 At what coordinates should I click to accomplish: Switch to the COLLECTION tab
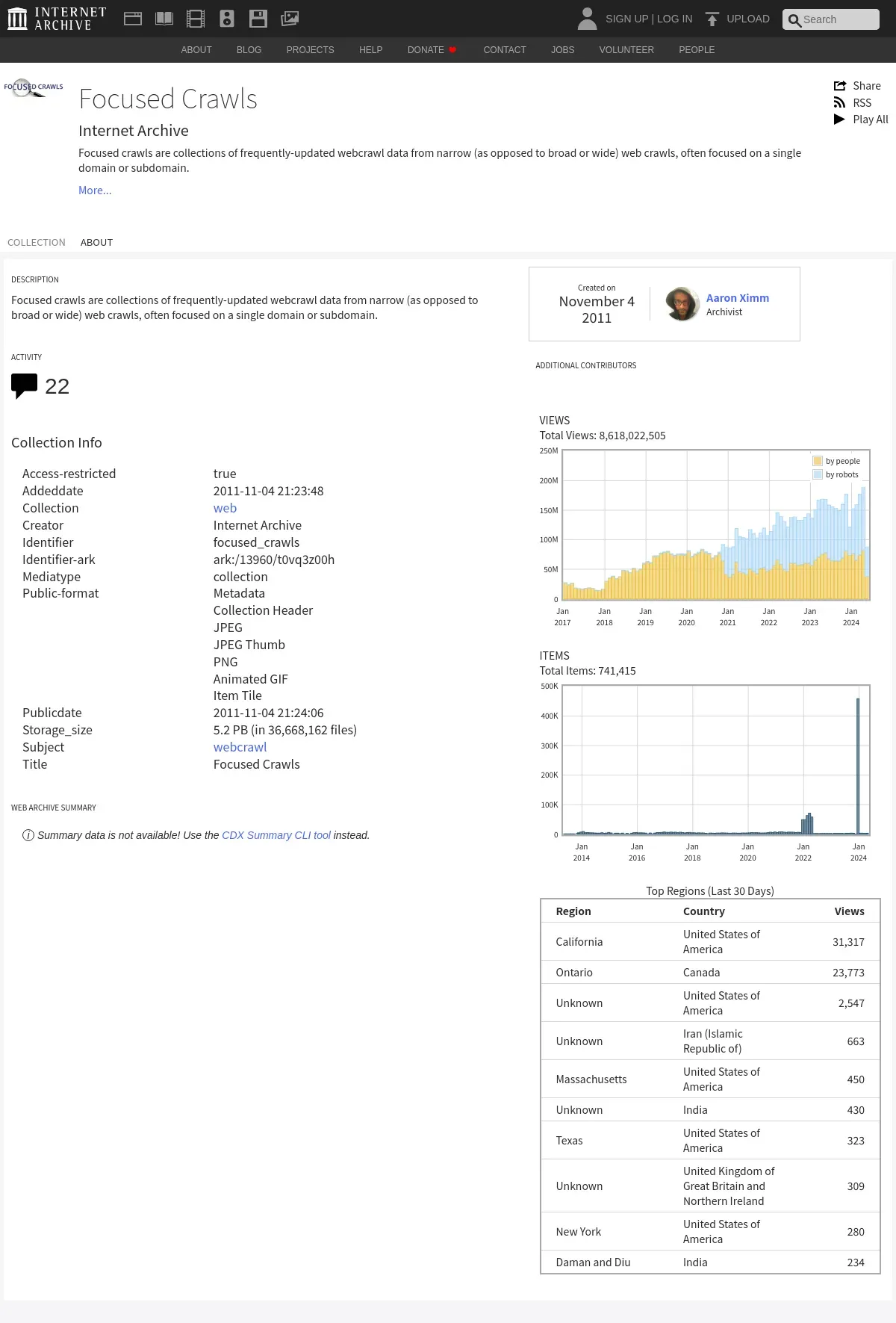click(37, 243)
